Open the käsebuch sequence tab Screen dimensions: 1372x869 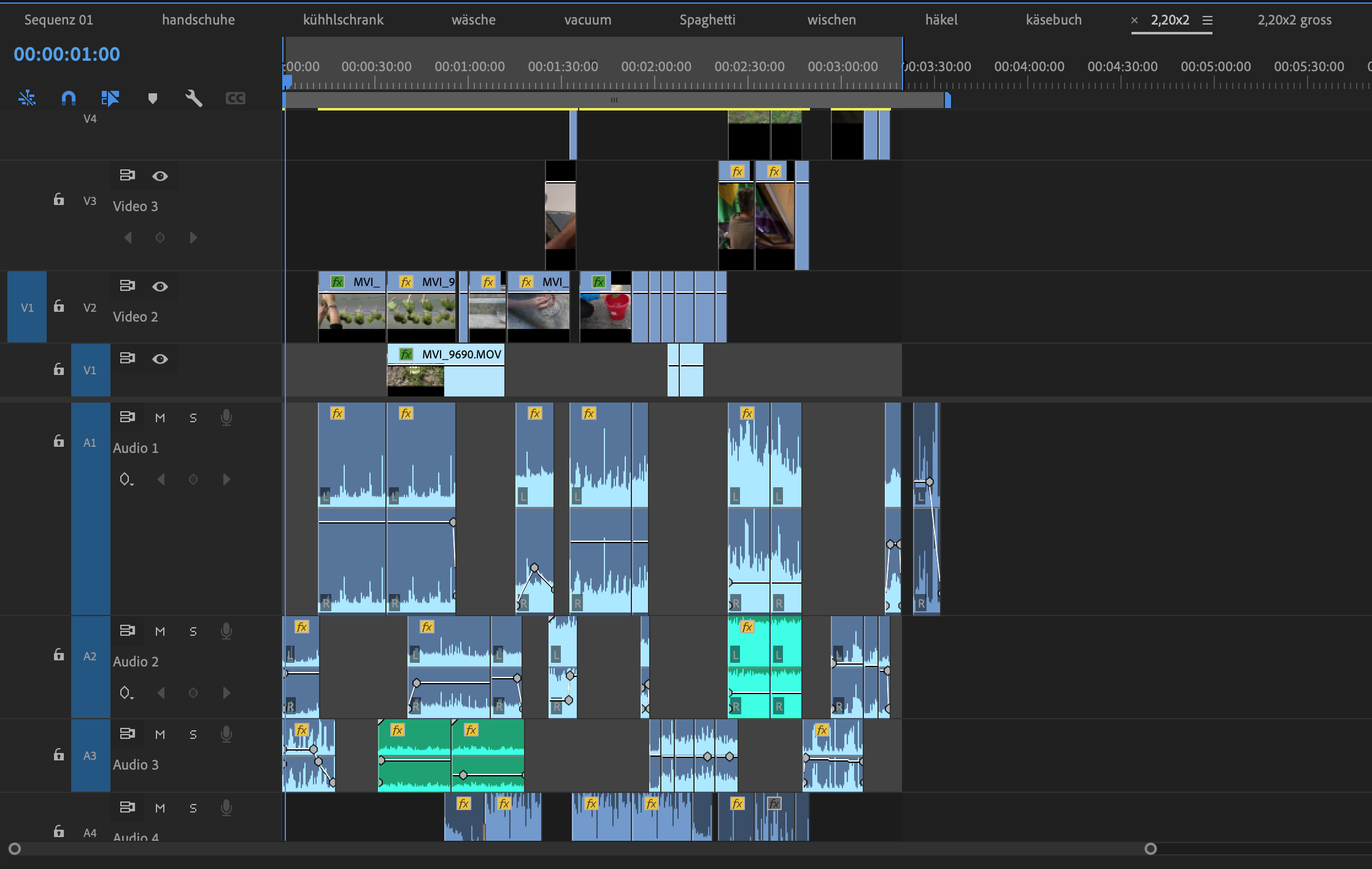(1054, 20)
